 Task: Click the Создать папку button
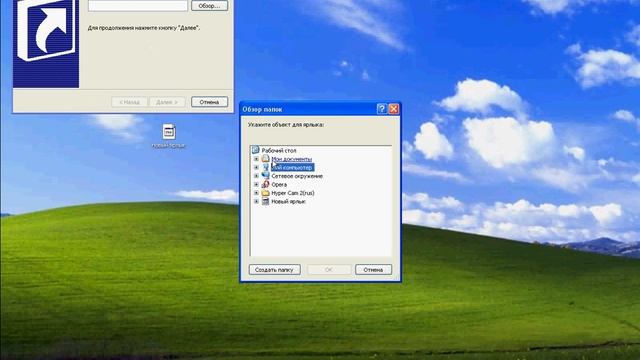click(x=274, y=269)
